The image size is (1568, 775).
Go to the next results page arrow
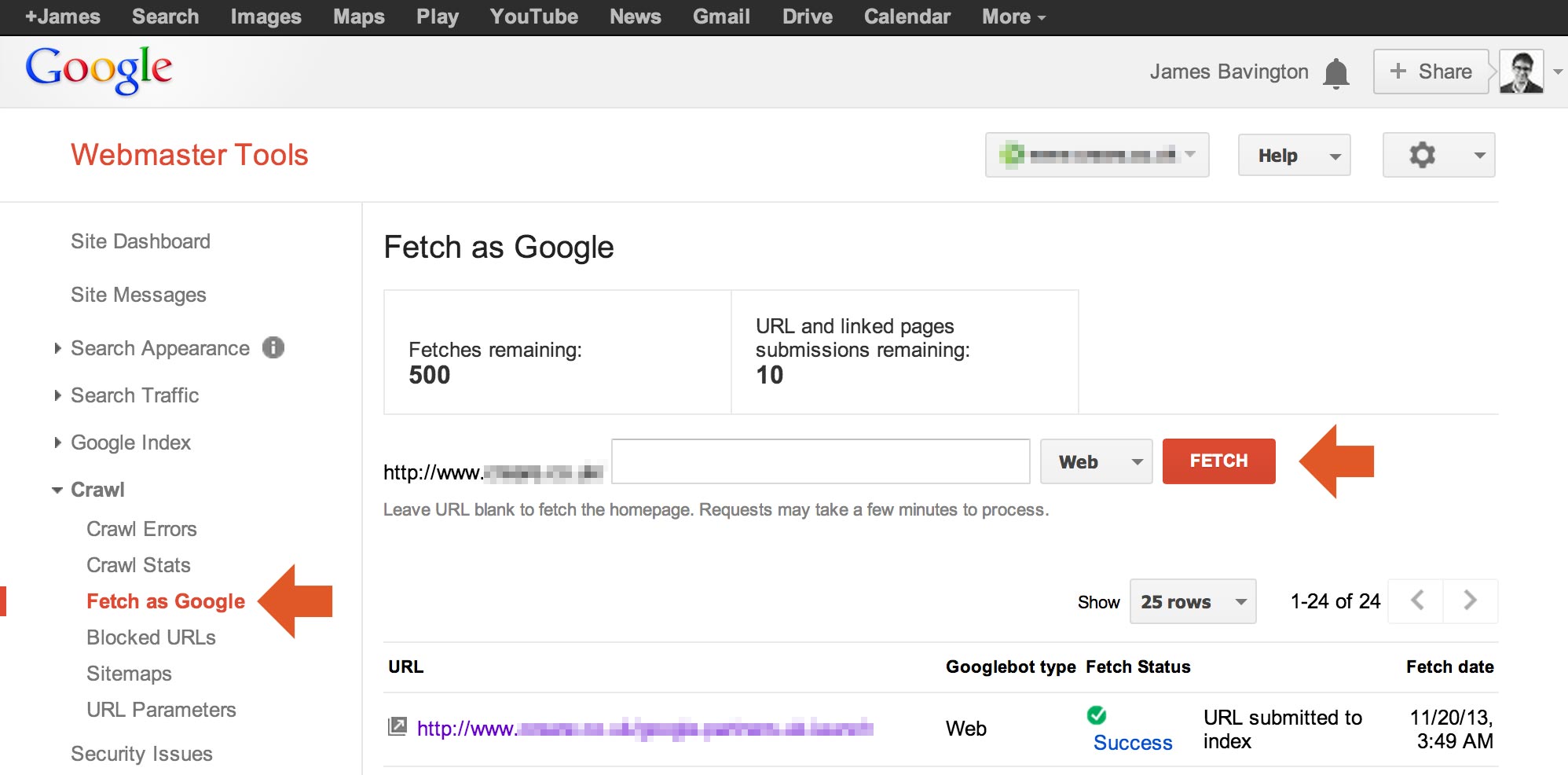(x=1470, y=601)
